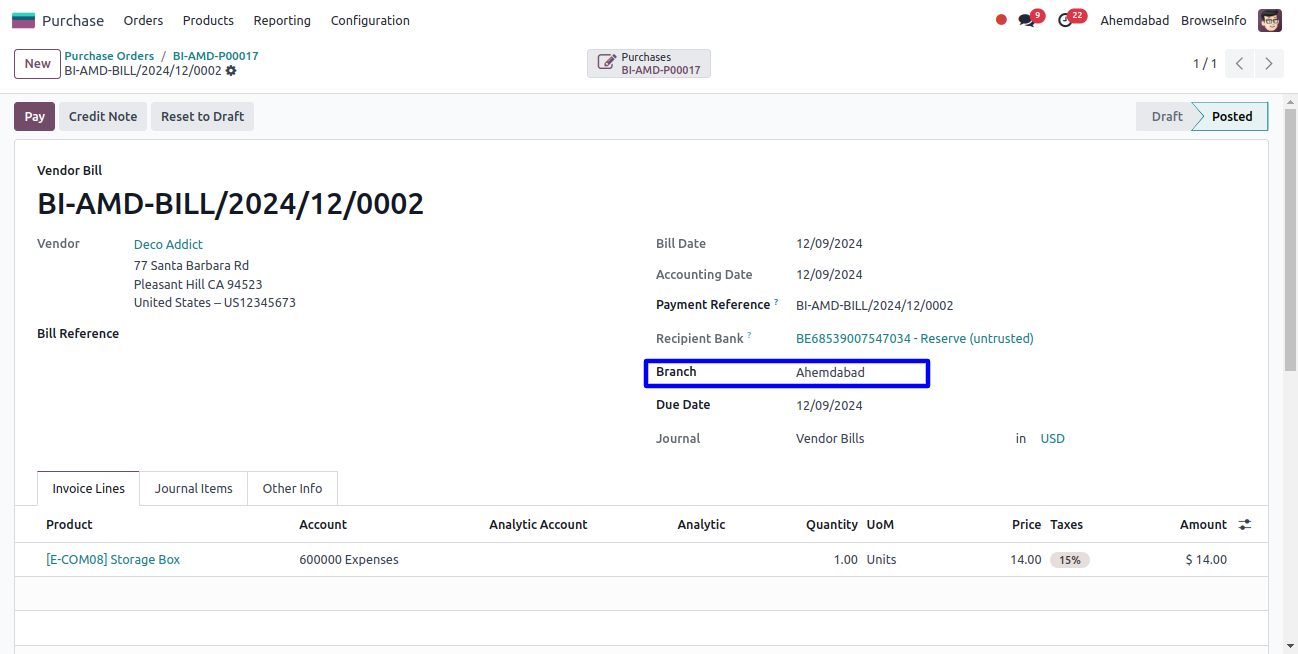Select the Invoice Lines tab

89,488
